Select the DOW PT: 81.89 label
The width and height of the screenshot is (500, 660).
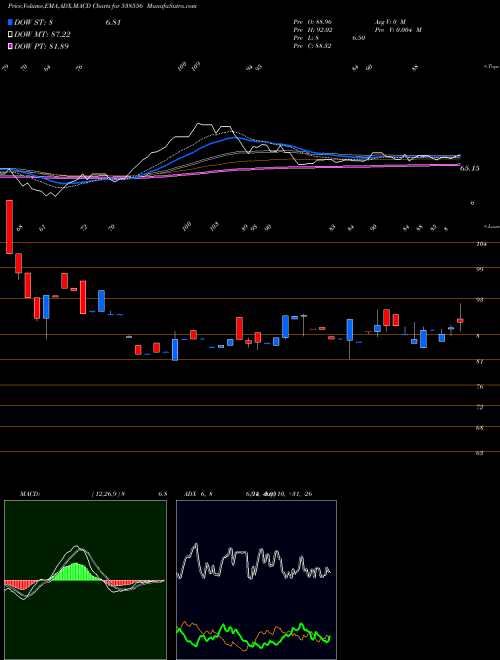(x=41, y=46)
